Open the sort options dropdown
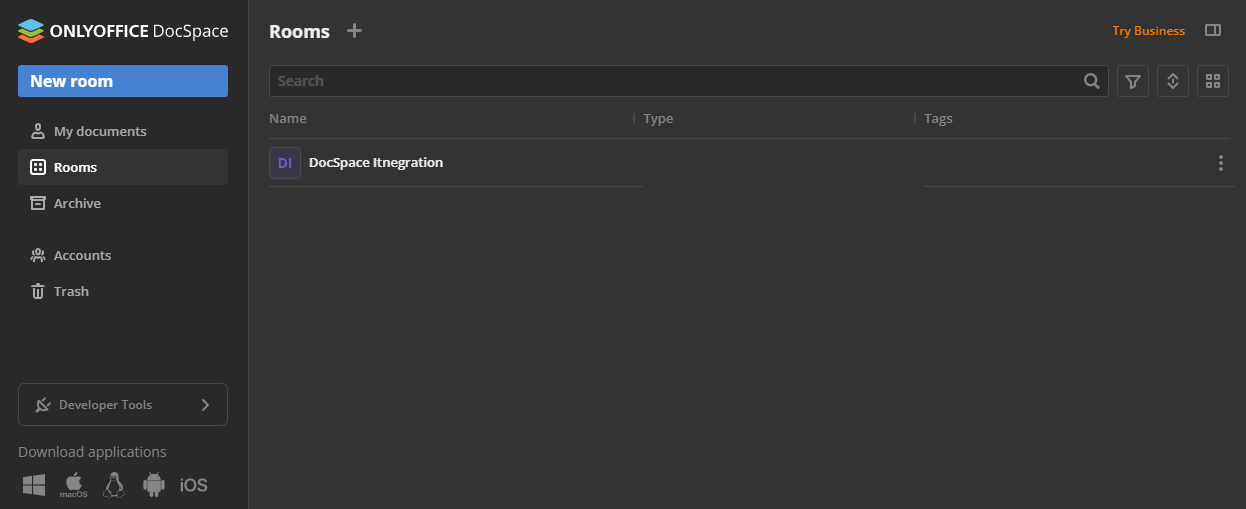The image size is (1246, 509). click(1173, 81)
